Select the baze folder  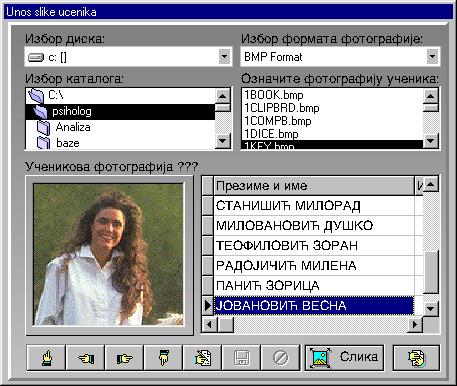121,143
